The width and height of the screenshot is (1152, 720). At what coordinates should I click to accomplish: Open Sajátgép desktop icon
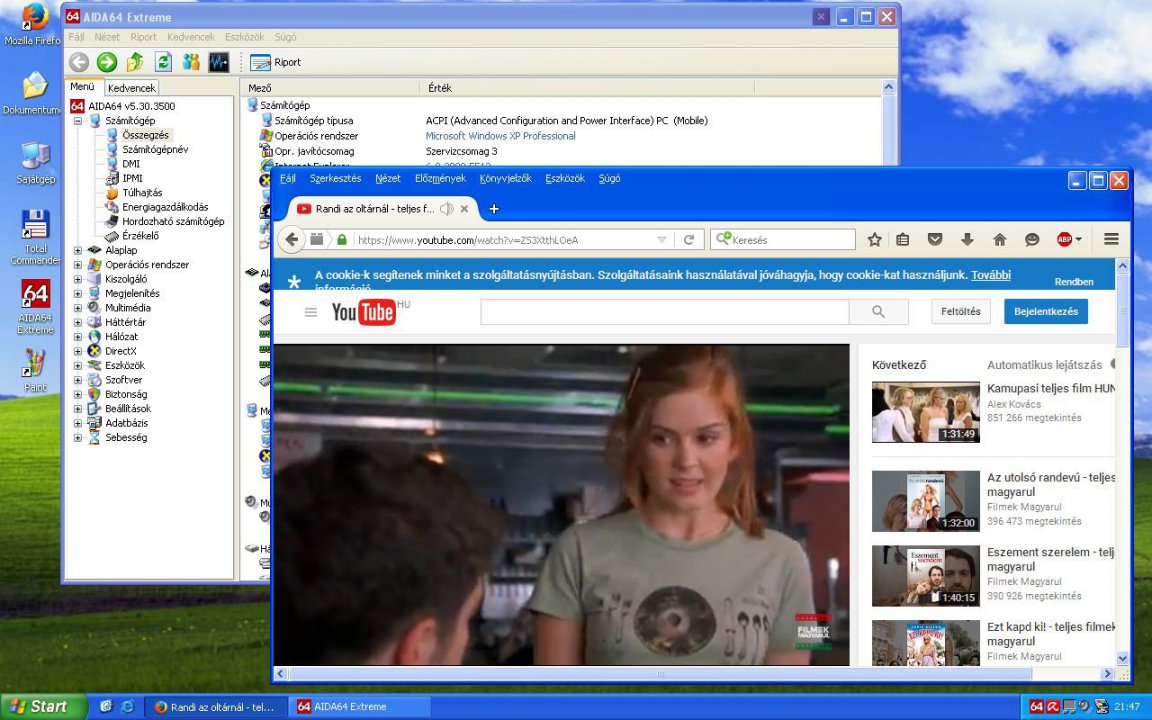click(35, 162)
